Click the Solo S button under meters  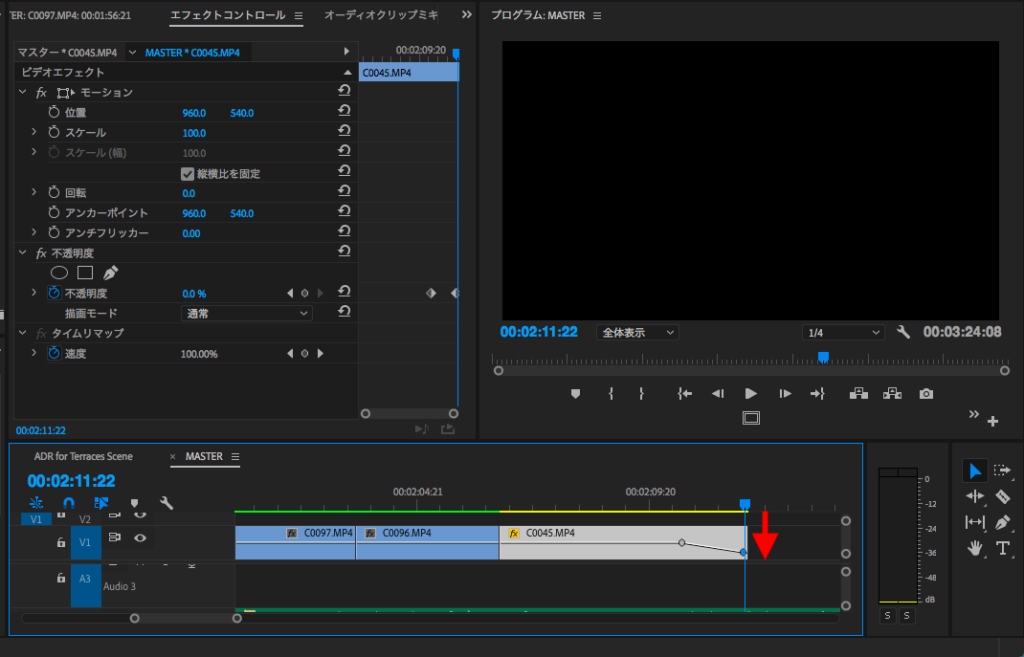pyautogui.click(x=886, y=616)
